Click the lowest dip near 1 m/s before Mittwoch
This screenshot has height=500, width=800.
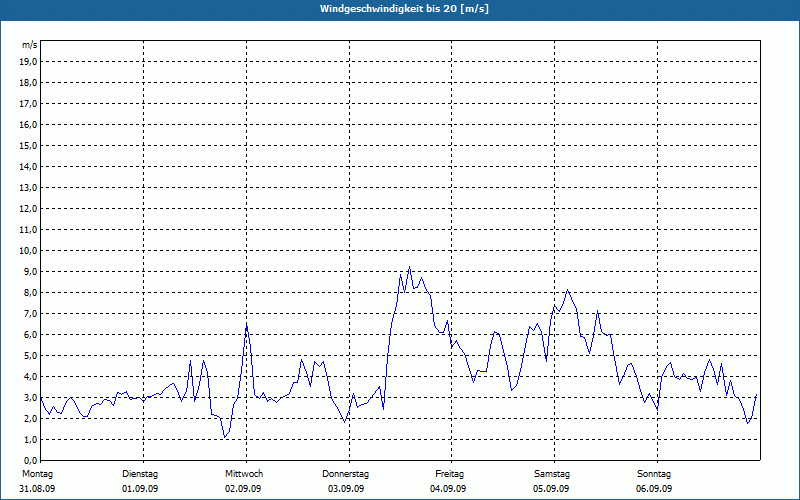224,437
